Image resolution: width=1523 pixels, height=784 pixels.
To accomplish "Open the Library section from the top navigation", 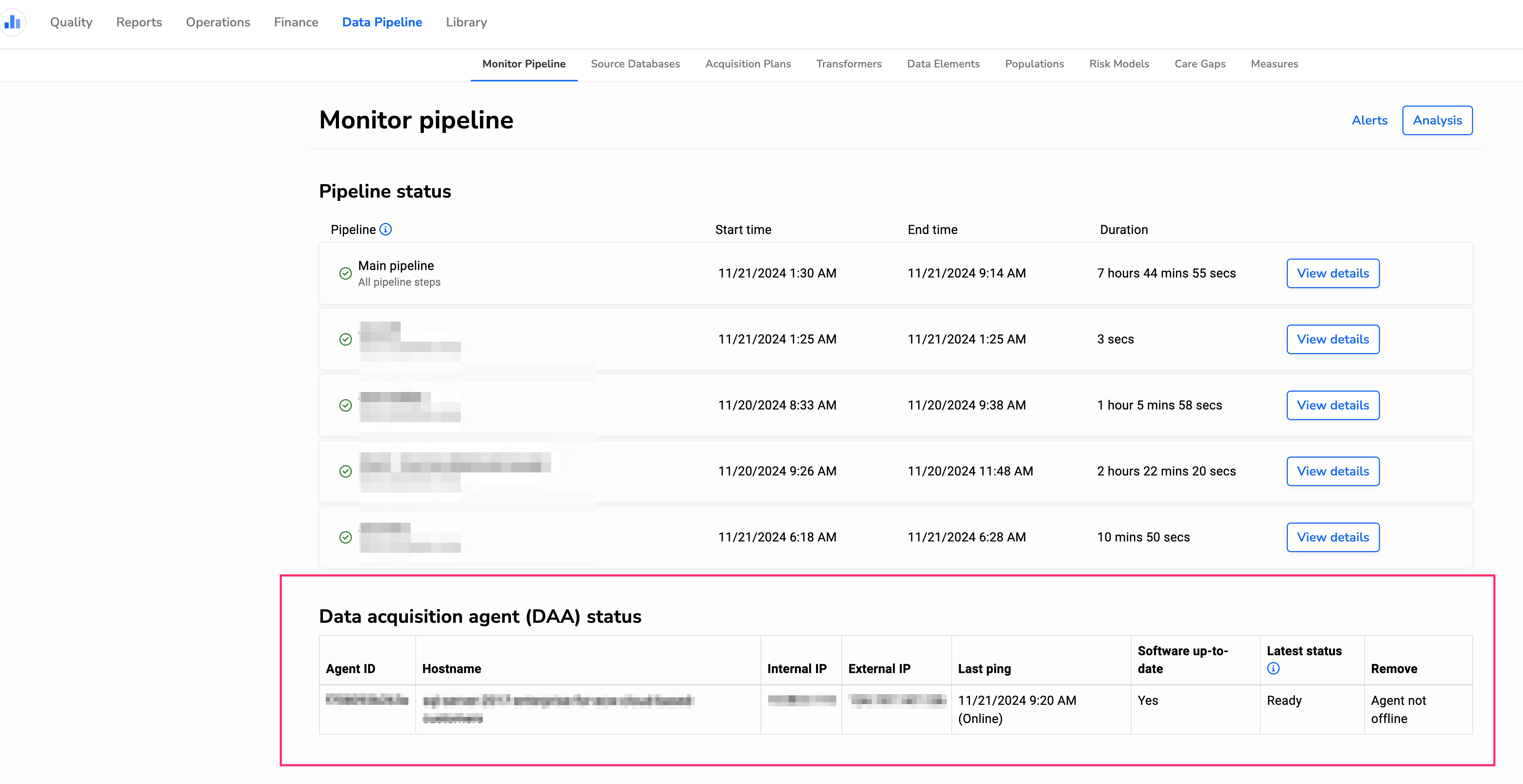I will click(466, 22).
